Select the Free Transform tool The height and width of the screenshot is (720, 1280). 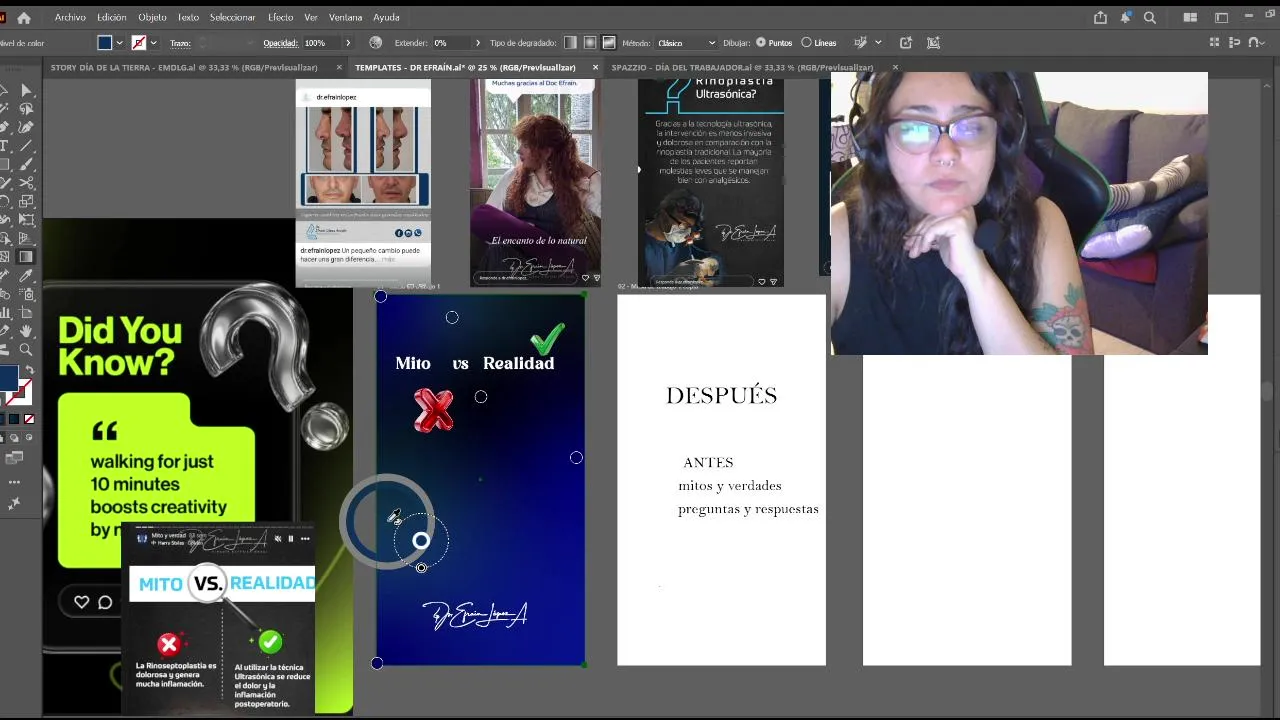pos(26,219)
